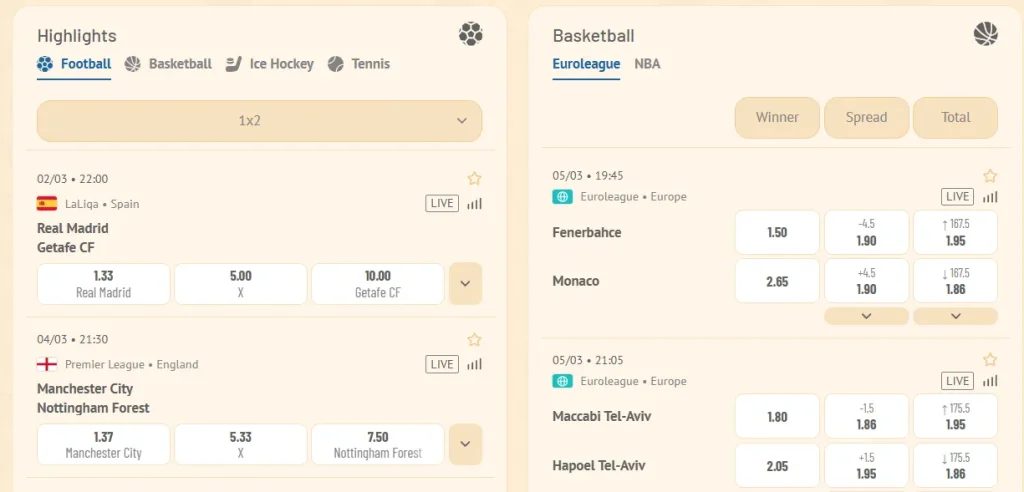
Task: Bet on draw X at 5.33
Action: pos(241,444)
